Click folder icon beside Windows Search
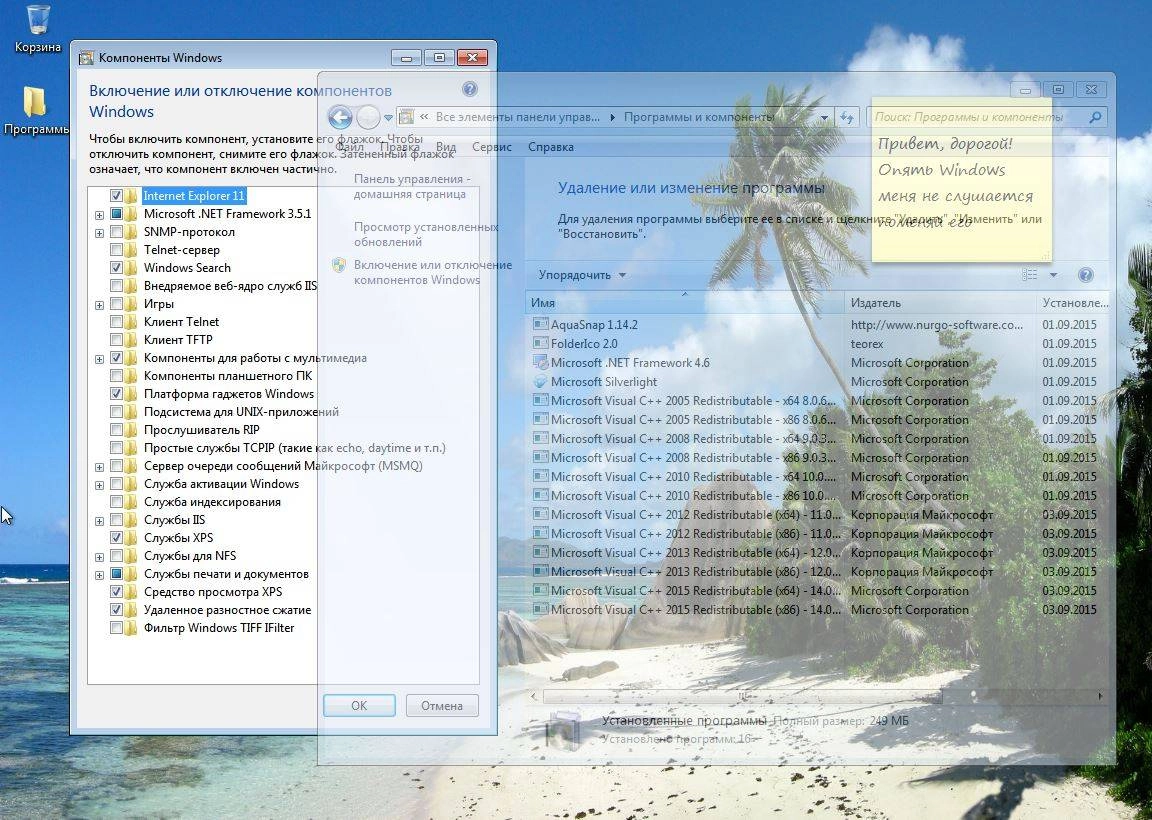 [132, 267]
